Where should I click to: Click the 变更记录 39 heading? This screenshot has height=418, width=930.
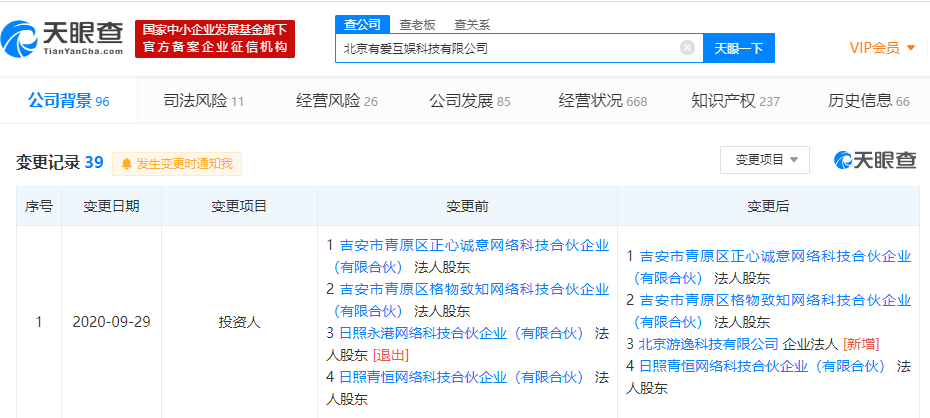(x=59, y=162)
